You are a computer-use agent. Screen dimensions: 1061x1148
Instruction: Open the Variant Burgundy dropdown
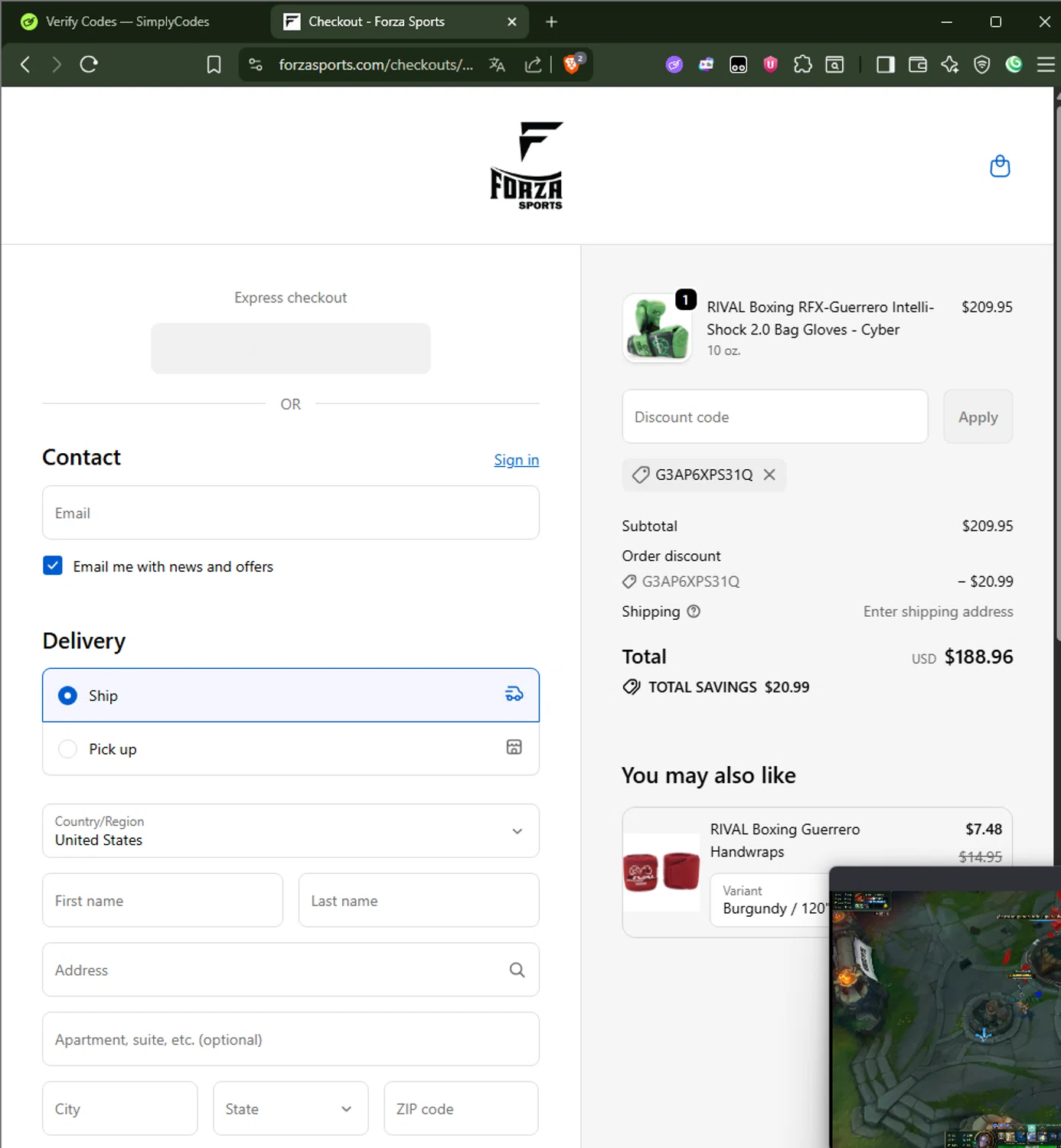click(x=769, y=900)
